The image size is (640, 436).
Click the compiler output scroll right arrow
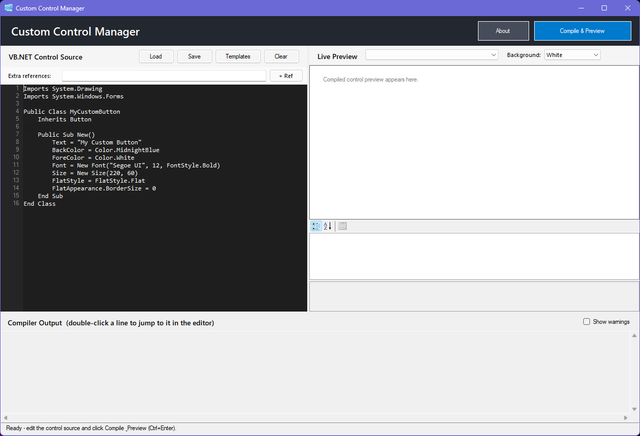(x=626, y=418)
